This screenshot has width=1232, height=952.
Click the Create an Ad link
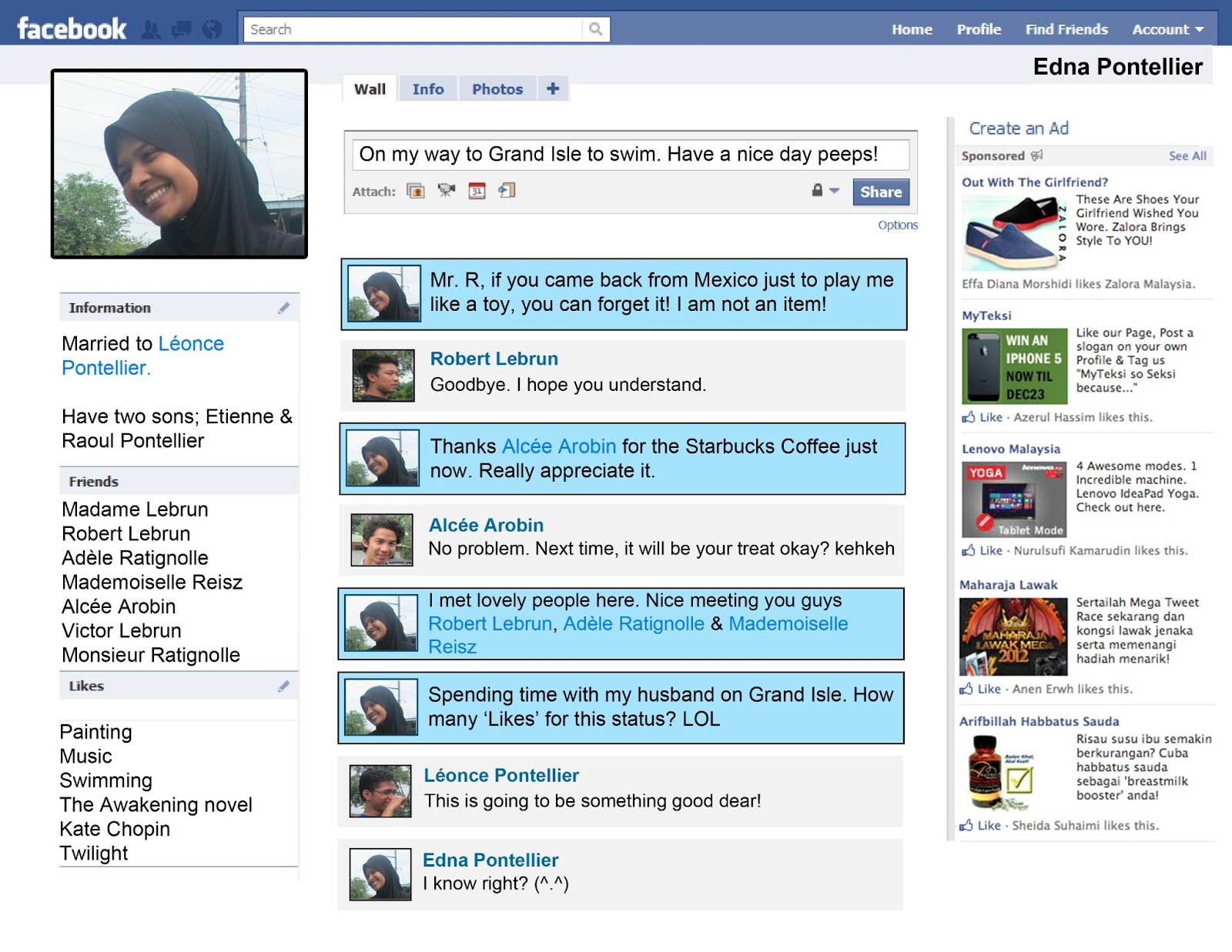point(1018,129)
